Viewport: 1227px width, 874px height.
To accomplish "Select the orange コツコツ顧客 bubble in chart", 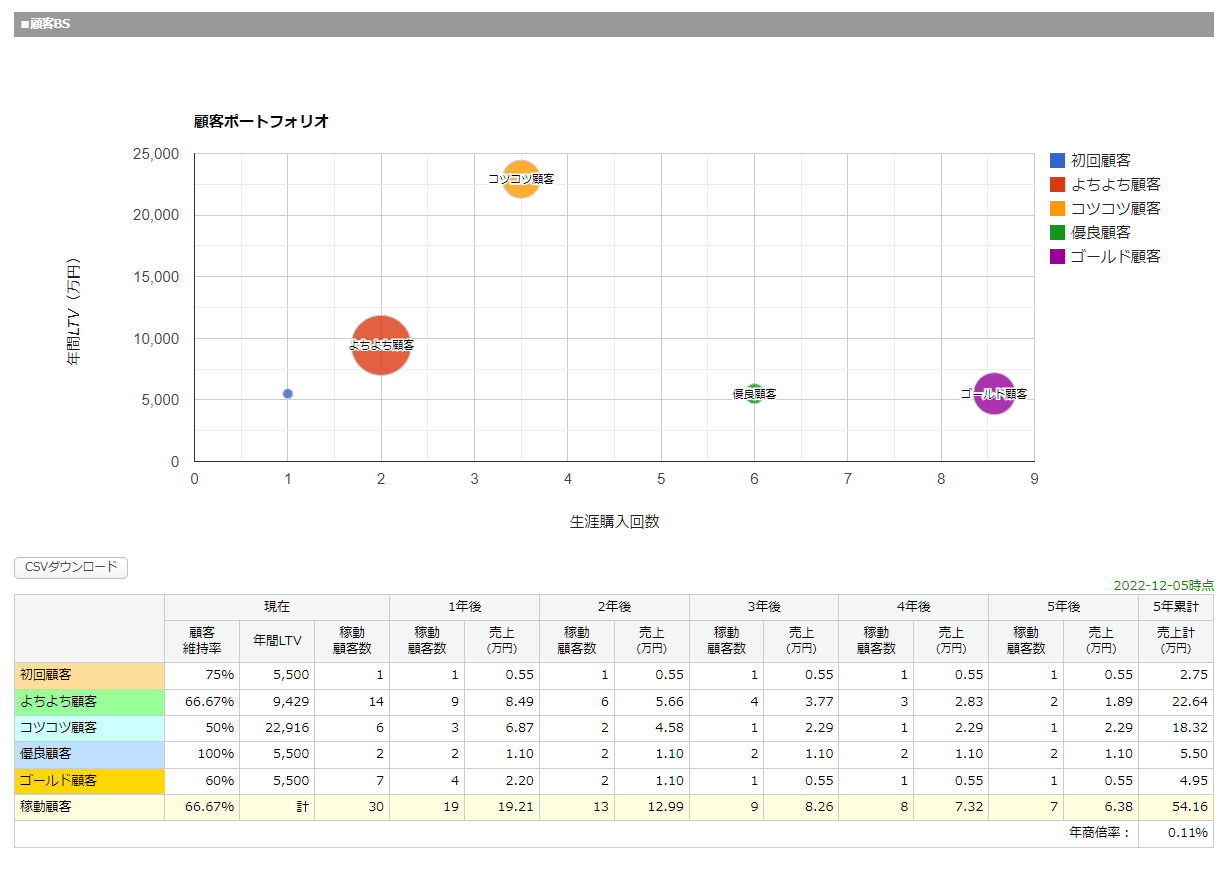I will pos(520,179).
